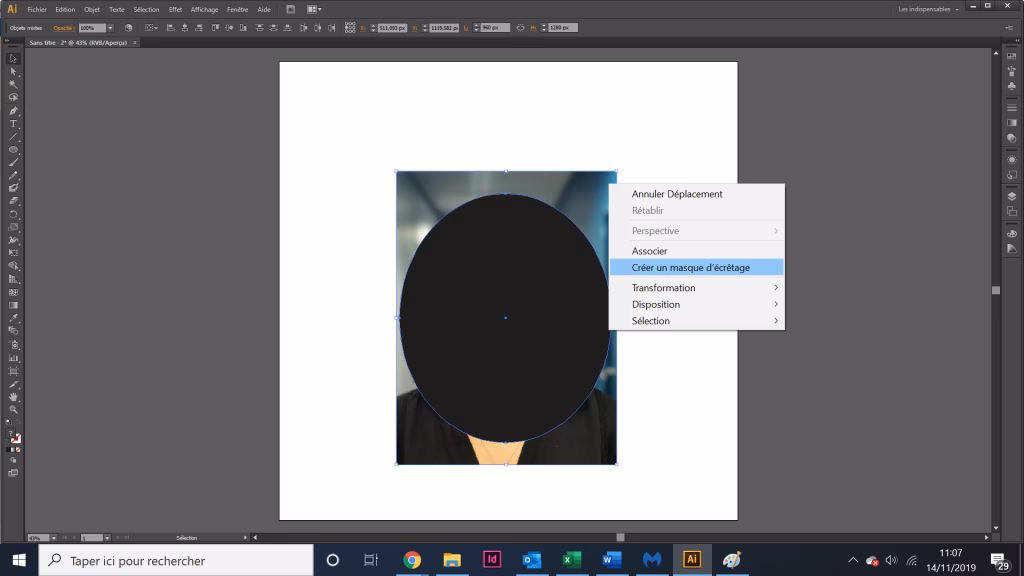Click Annuler Déplacement in the context menu
This screenshot has width=1024, height=576.
pyautogui.click(x=675, y=193)
